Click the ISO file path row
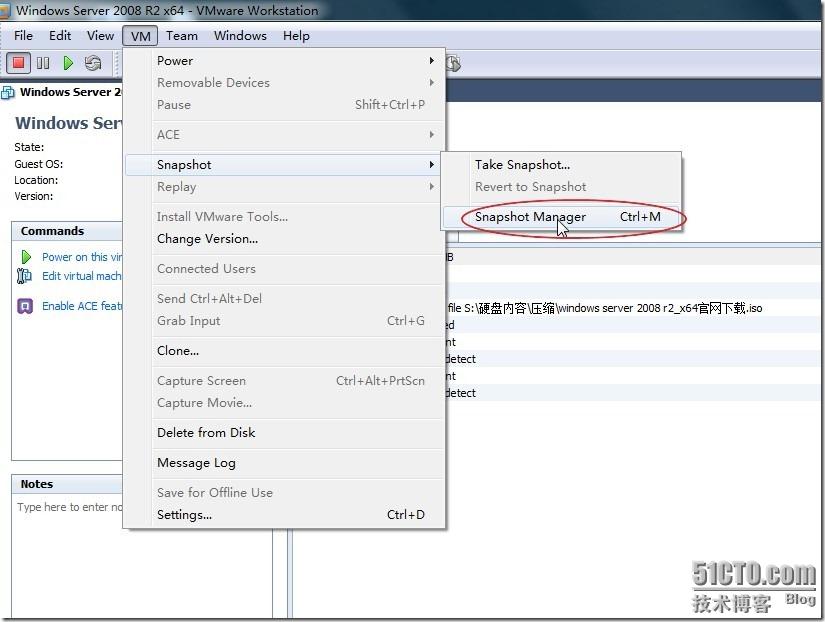This screenshot has height=622, width=825. pos(633,308)
